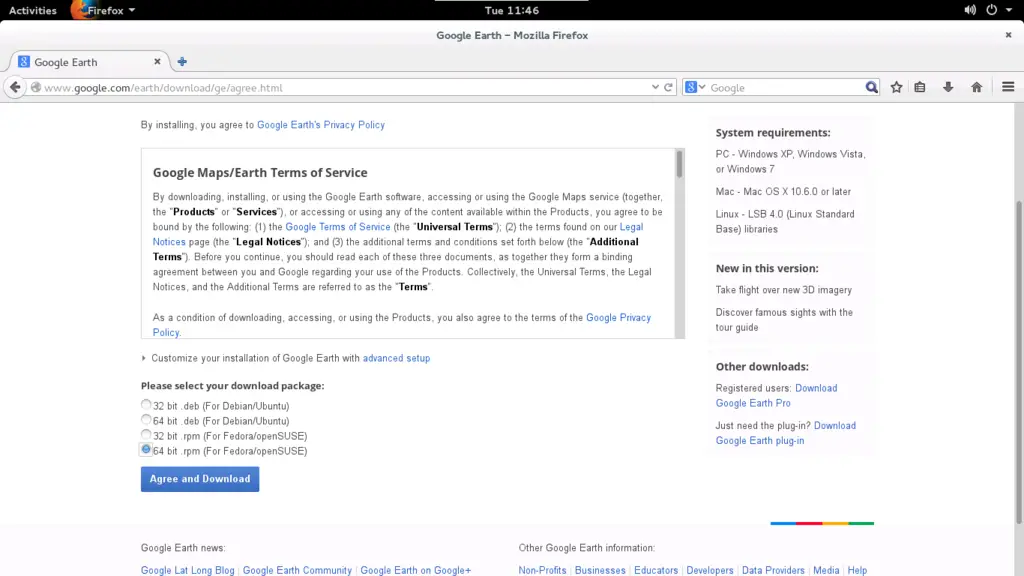The image size is (1024, 576).
Task: Open the Educators link
Action: [656, 570]
